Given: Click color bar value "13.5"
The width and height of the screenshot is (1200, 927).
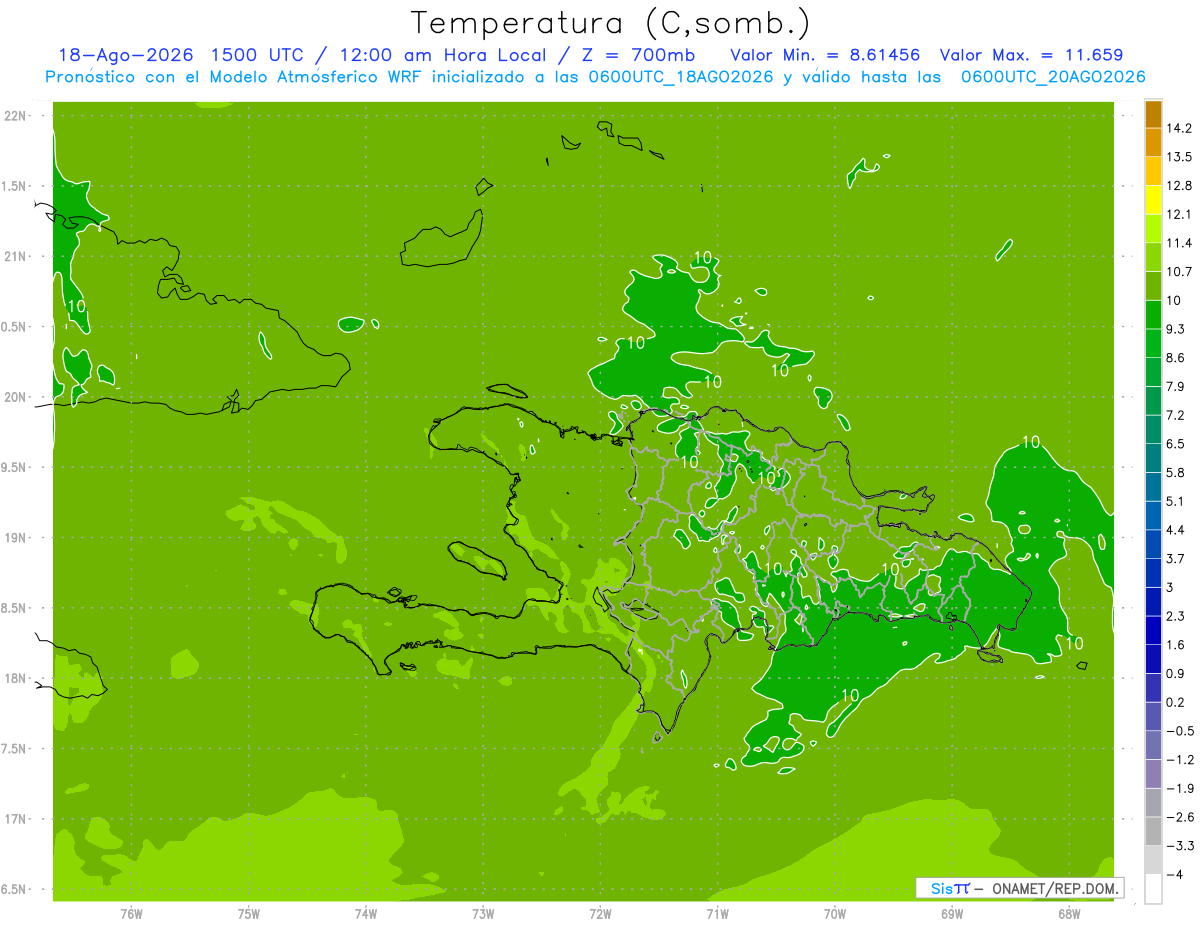Looking at the screenshot, I should click(x=1180, y=157).
